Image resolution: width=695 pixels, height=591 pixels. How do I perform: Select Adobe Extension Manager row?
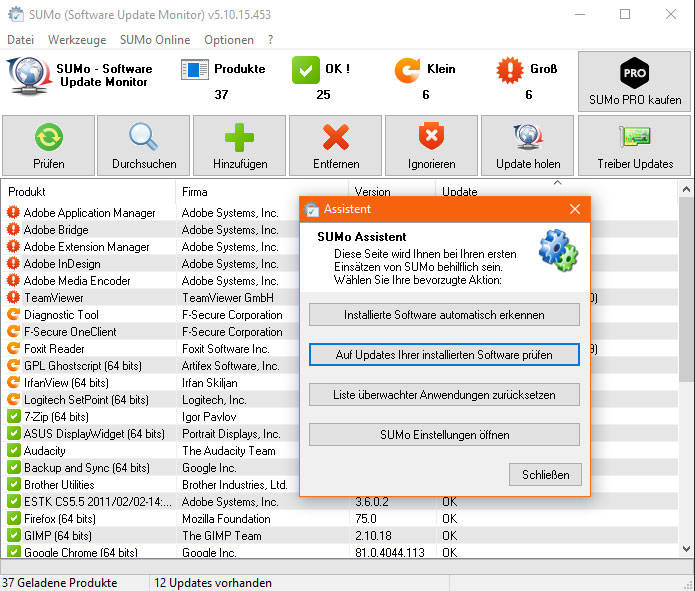point(151,247)
